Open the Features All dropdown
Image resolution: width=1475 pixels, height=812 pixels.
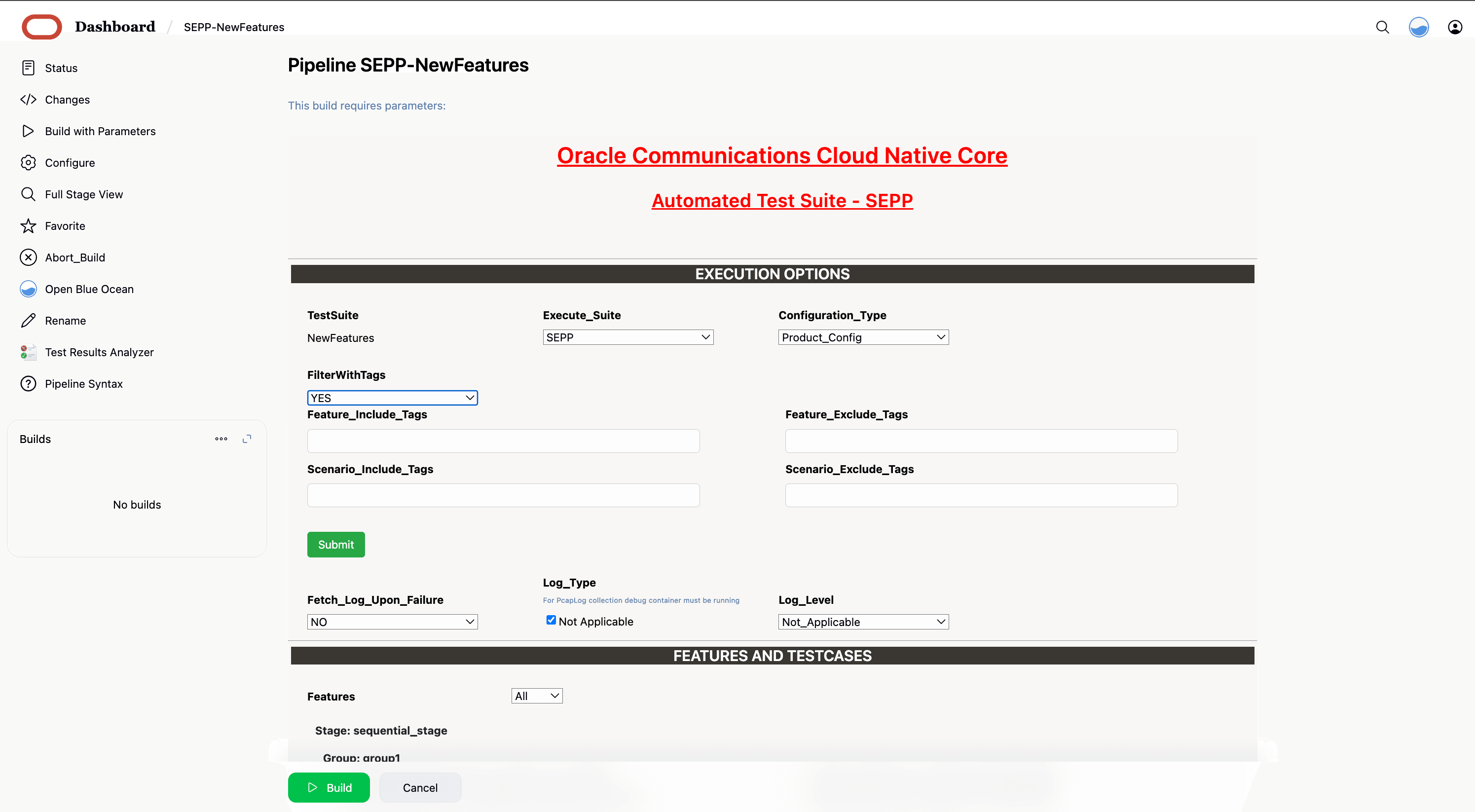point(537,696)
